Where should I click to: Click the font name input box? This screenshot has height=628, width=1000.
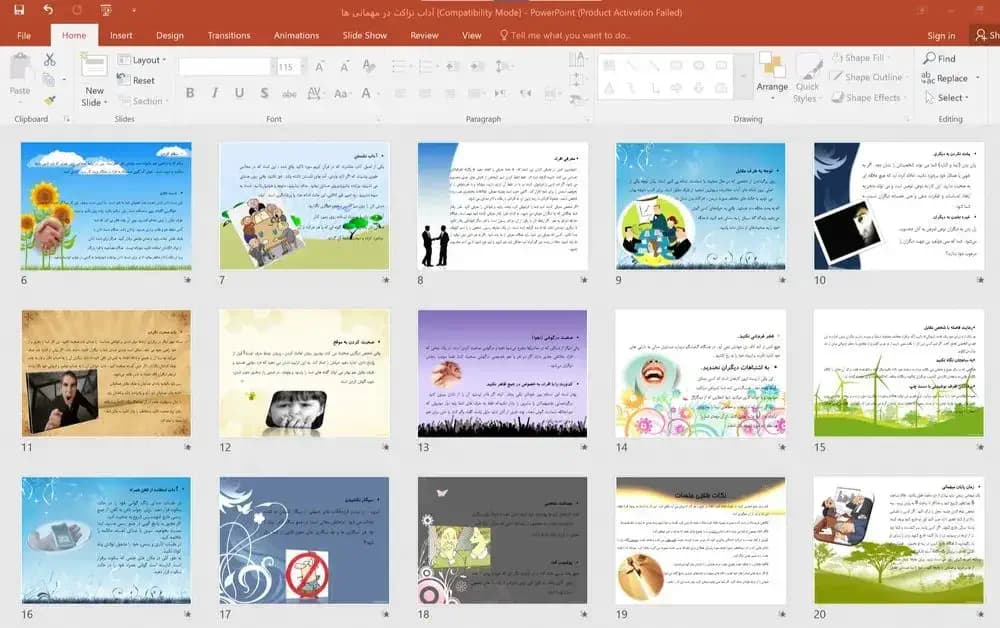(x=224, y=66)
